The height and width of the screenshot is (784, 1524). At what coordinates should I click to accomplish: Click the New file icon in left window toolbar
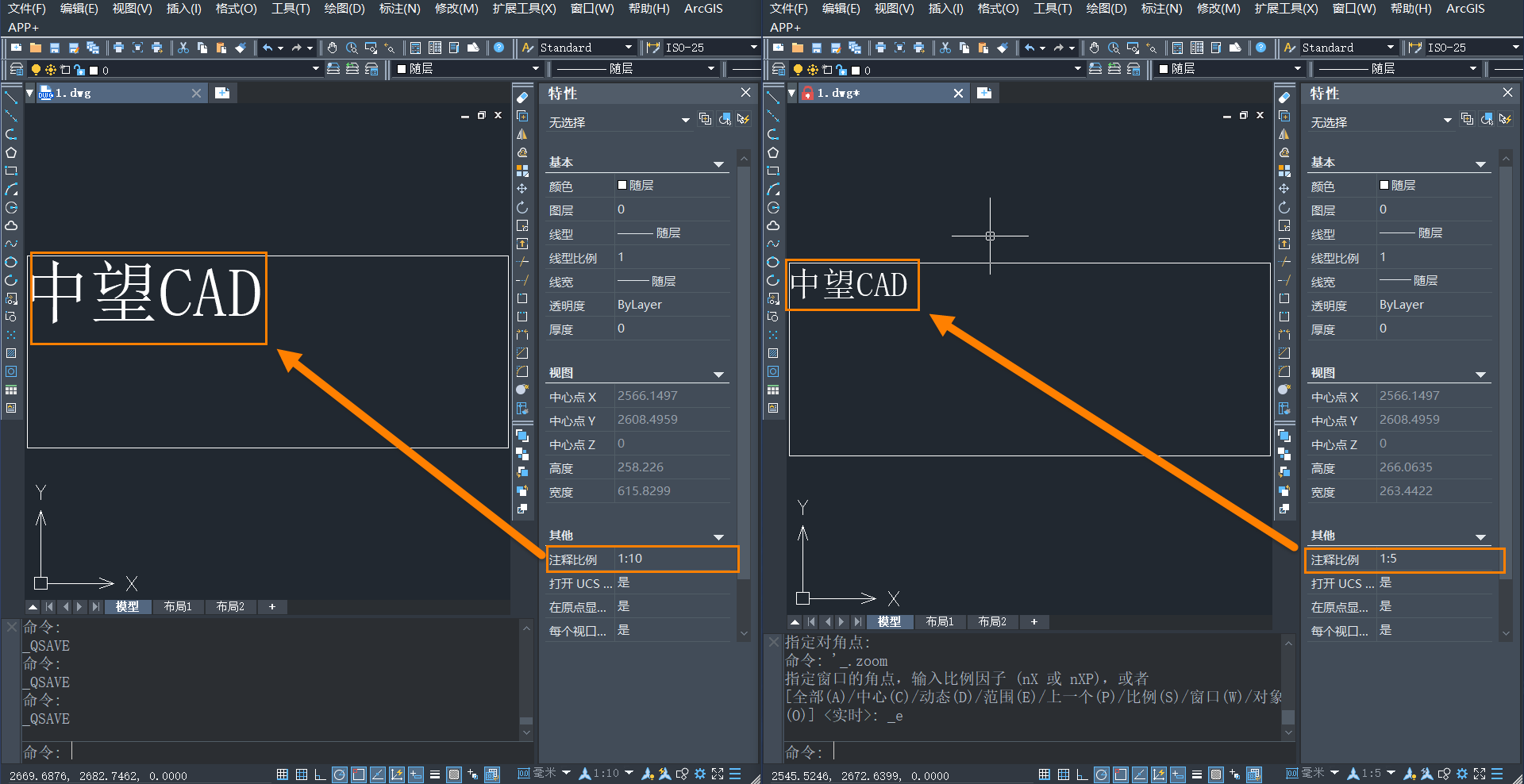pyautogui.click(x=17, y=48)
